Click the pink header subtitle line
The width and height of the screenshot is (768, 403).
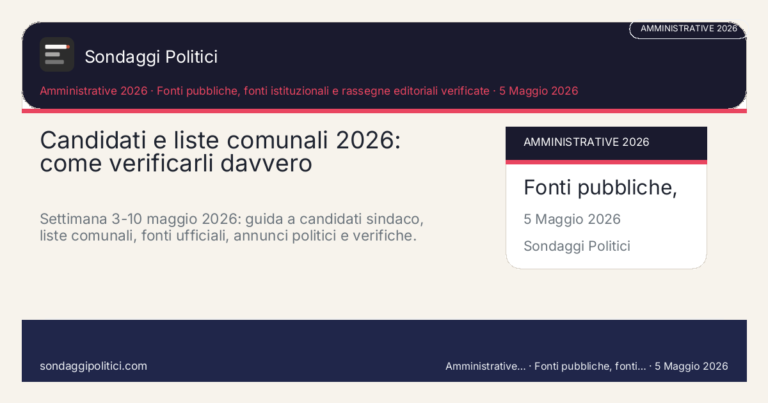coord(309,91)
